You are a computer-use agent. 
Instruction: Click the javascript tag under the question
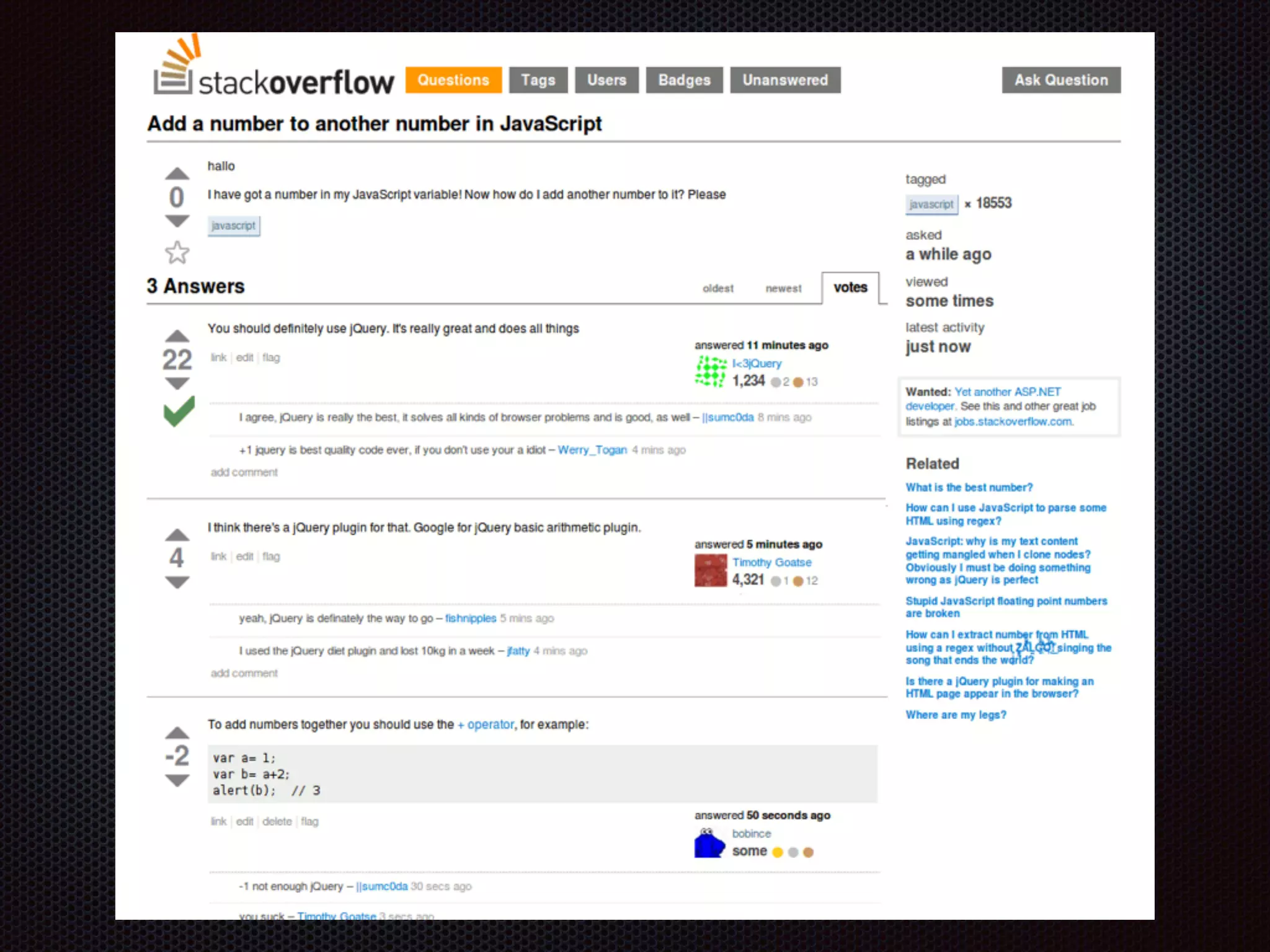coord(233,226)
